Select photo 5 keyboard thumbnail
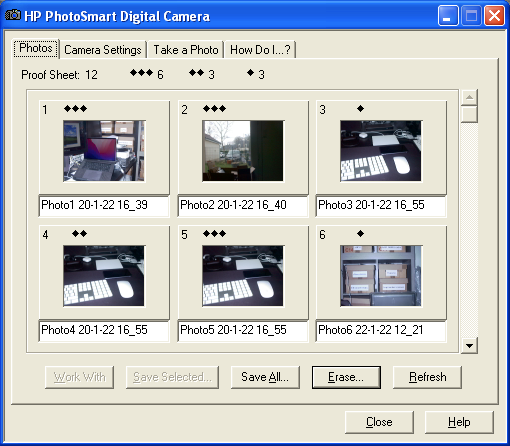The height and width of the screenshot is (446, 510). pos(243,276)
